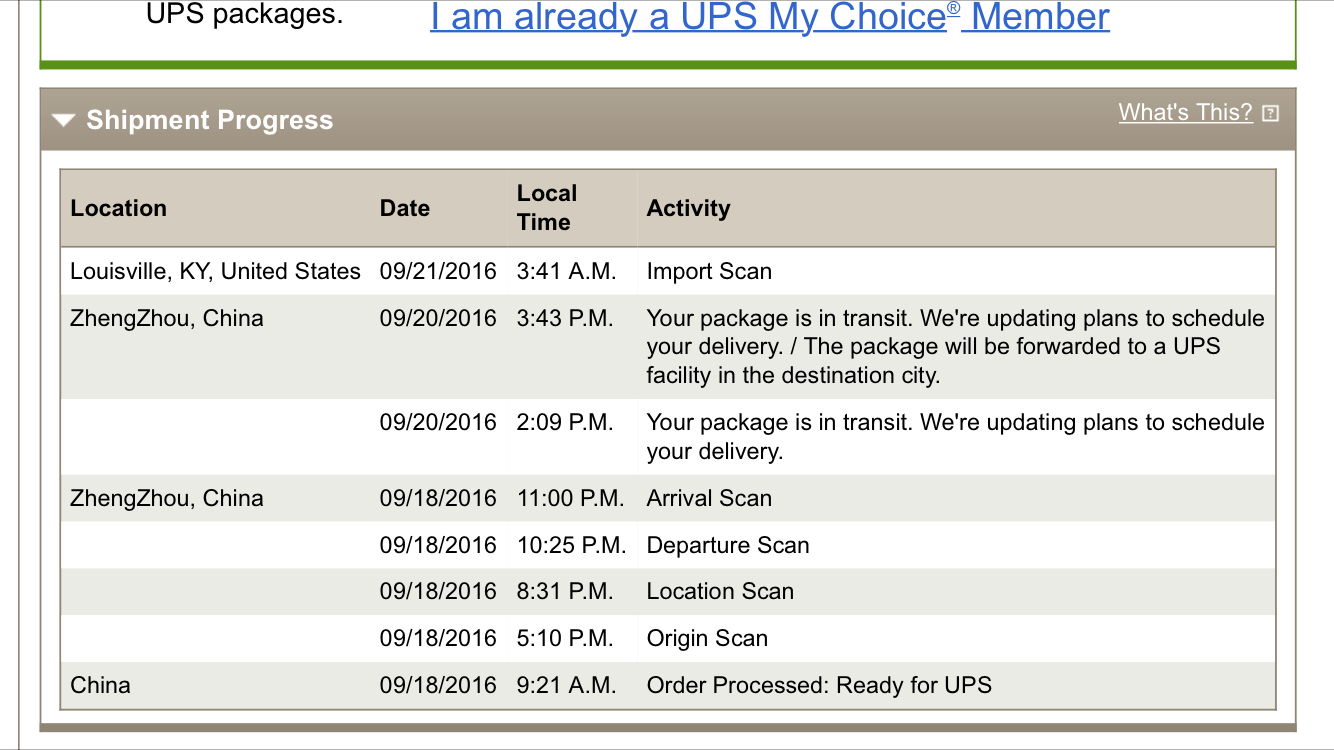This screenshot has height=750, width=1334.
Task: Click Order Processed: Ready for UPS entry
Action: click(819, 685)
